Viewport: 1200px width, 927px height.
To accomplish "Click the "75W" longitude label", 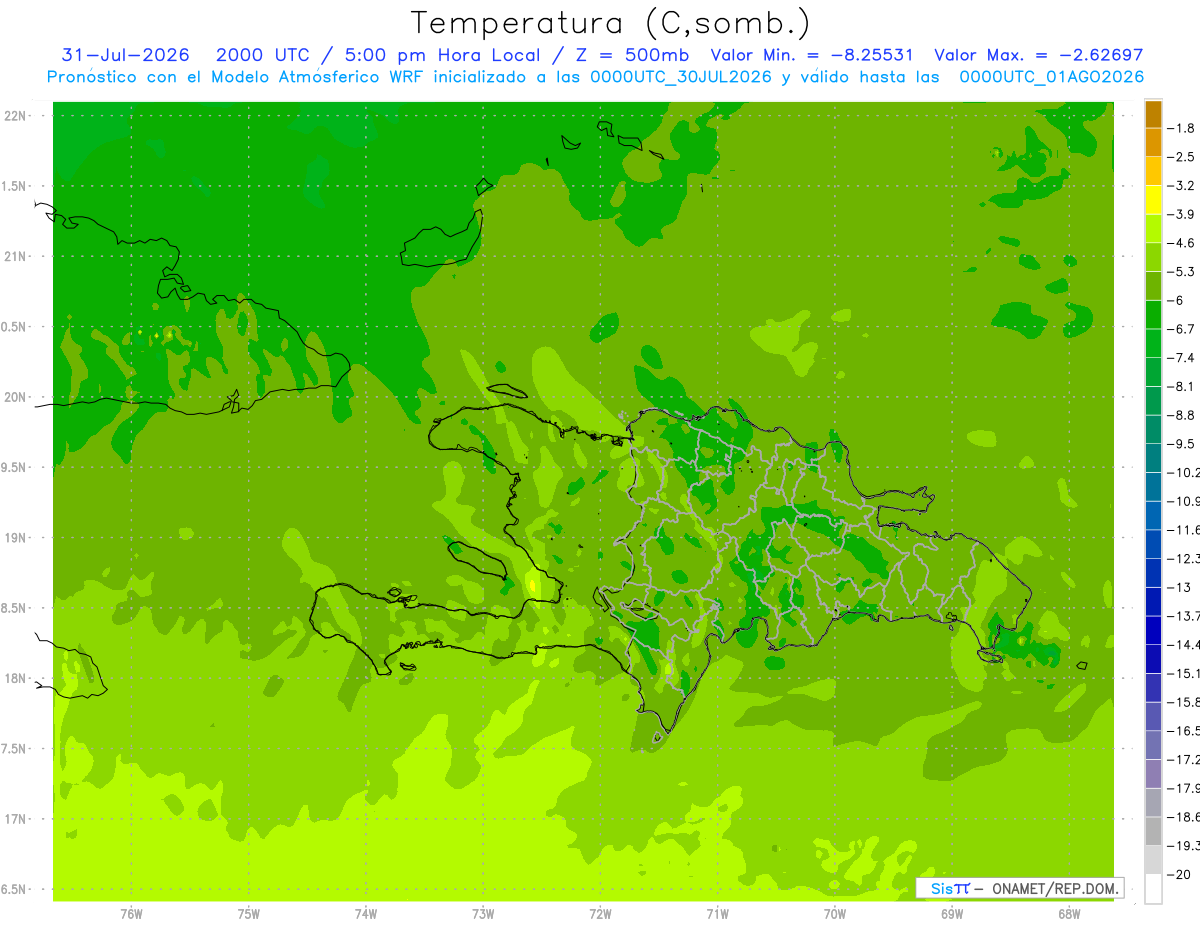I will (249, 914).
